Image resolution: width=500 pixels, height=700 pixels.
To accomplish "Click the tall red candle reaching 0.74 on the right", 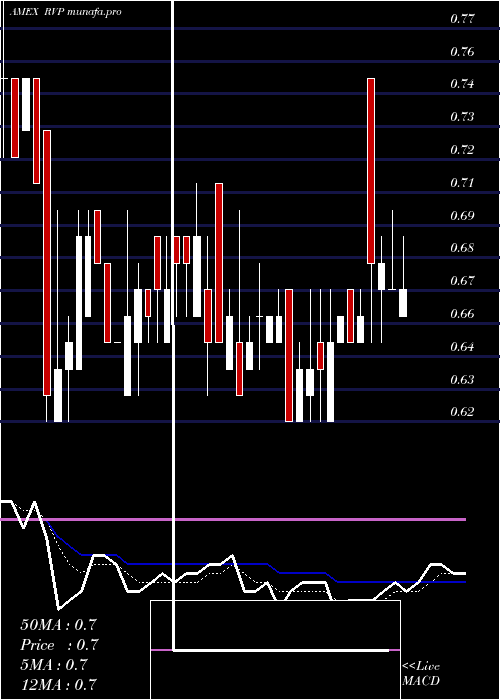I will [371, 171].
